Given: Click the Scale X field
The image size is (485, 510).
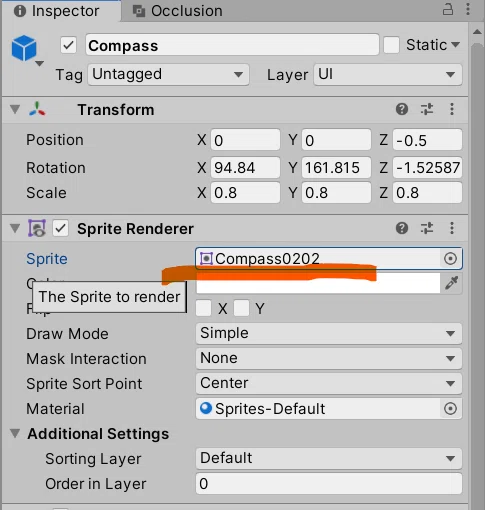Looking at the screenshot, I should [245, 193].
